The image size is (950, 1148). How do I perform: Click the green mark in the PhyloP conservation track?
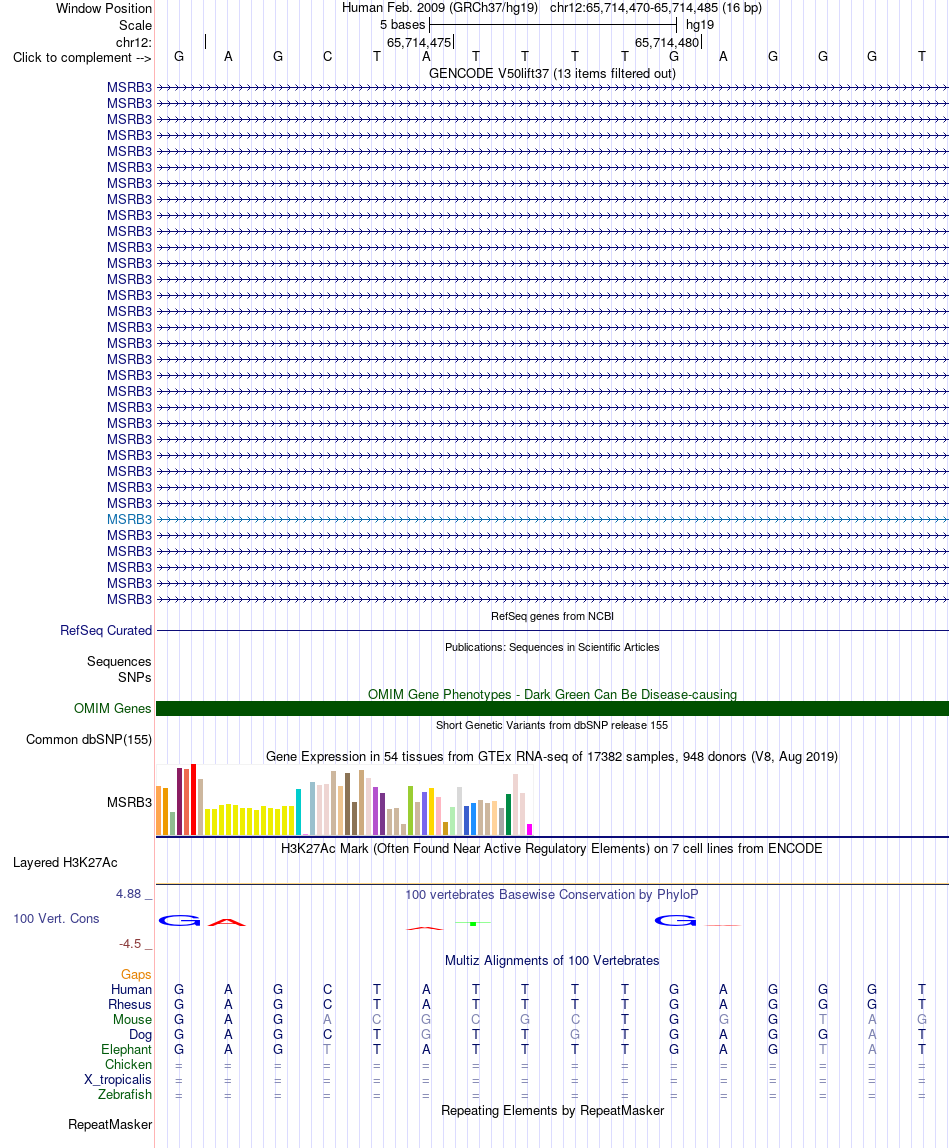(473, 923)
